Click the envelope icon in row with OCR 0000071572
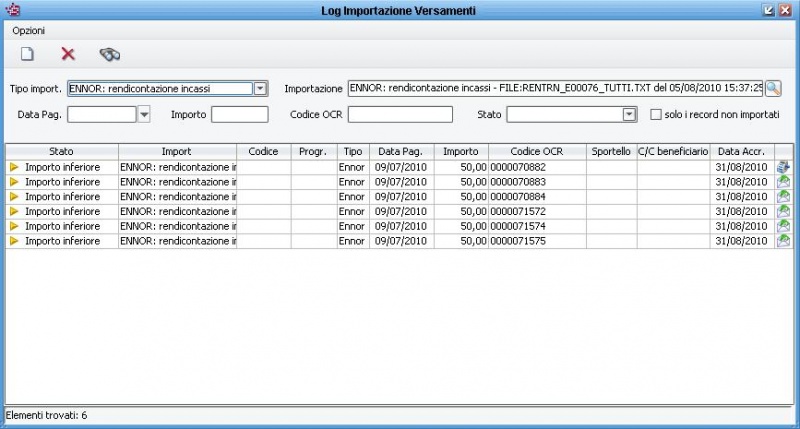This screenshot has width=800, height=429. point(784,212)
